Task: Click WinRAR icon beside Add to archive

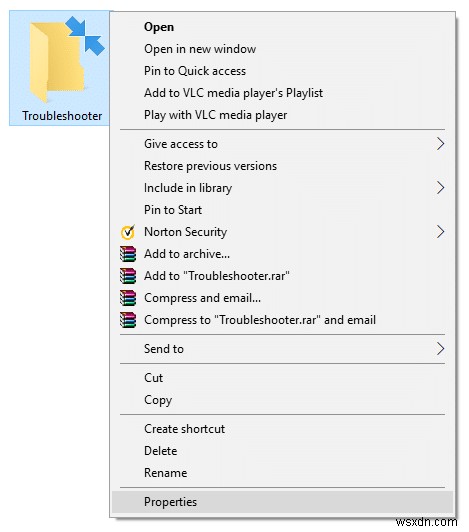Action: coord(128,254)
